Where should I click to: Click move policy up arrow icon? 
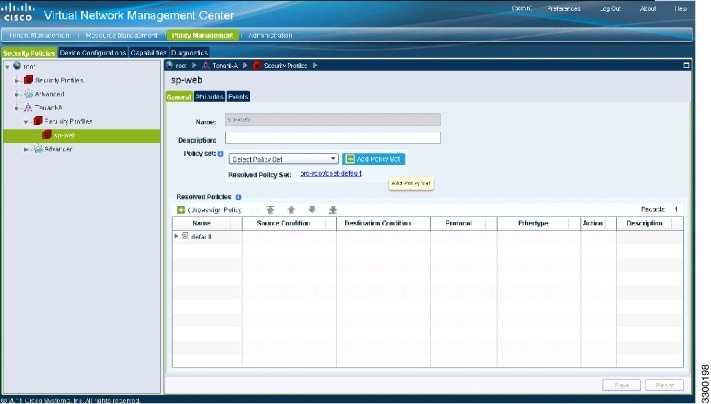292,210
